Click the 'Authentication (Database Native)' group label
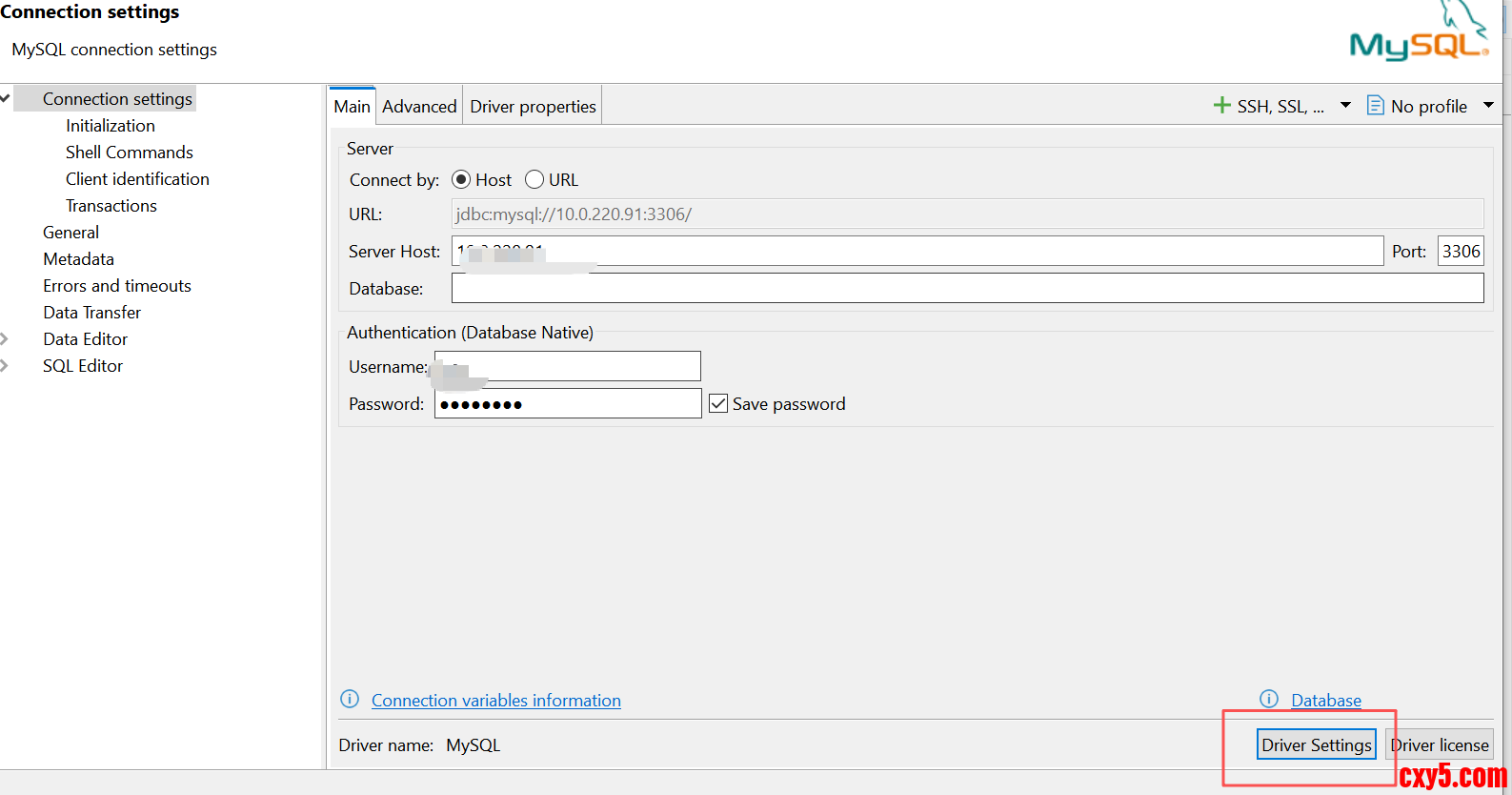The image size is (1512, 795). click(470, 332)
